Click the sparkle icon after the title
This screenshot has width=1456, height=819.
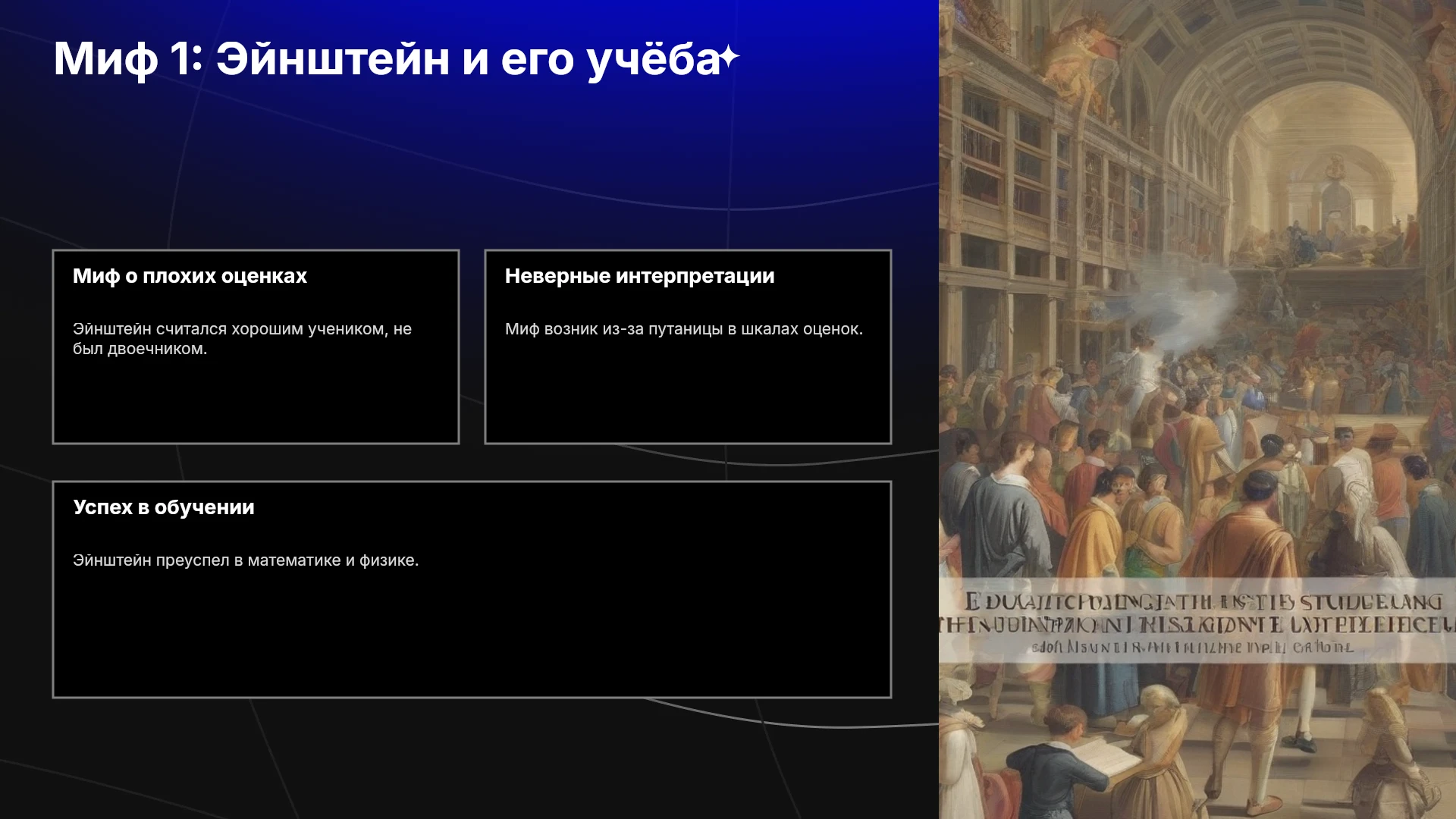click(x=729, y=57)
